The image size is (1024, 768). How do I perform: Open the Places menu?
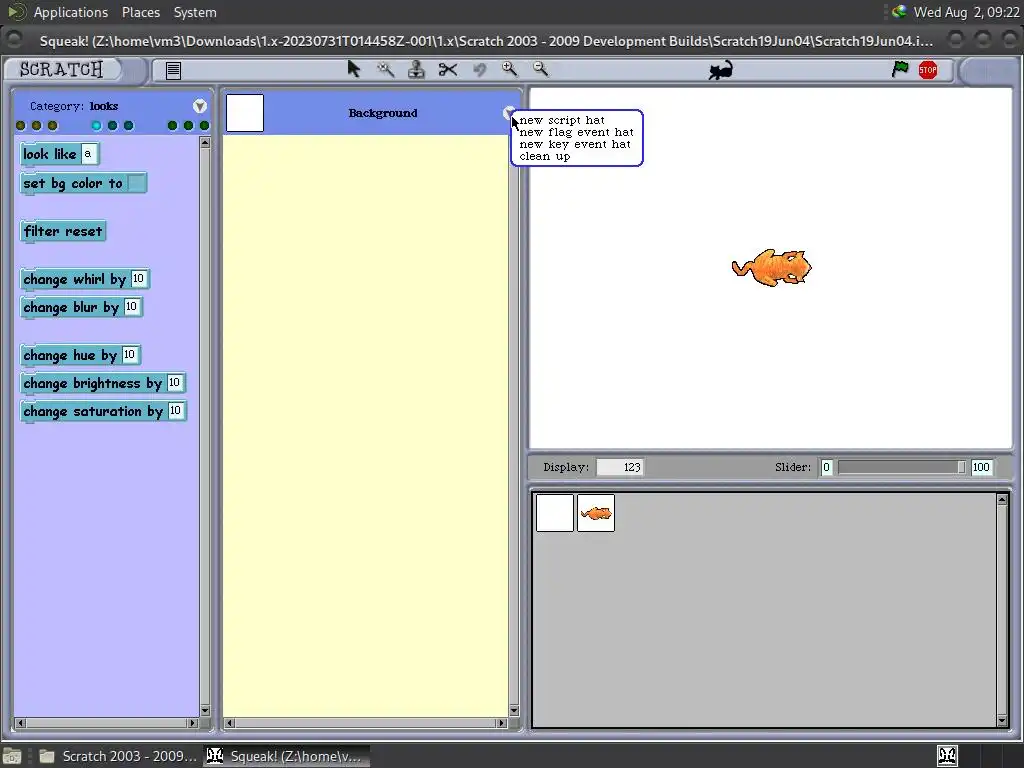(x=140, y=12)
